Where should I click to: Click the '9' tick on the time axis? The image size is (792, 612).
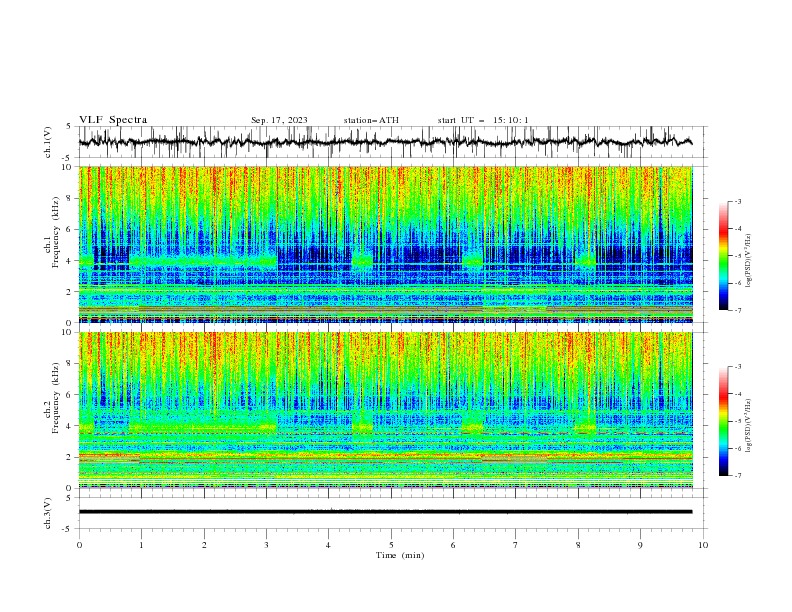tap(640, 545)
